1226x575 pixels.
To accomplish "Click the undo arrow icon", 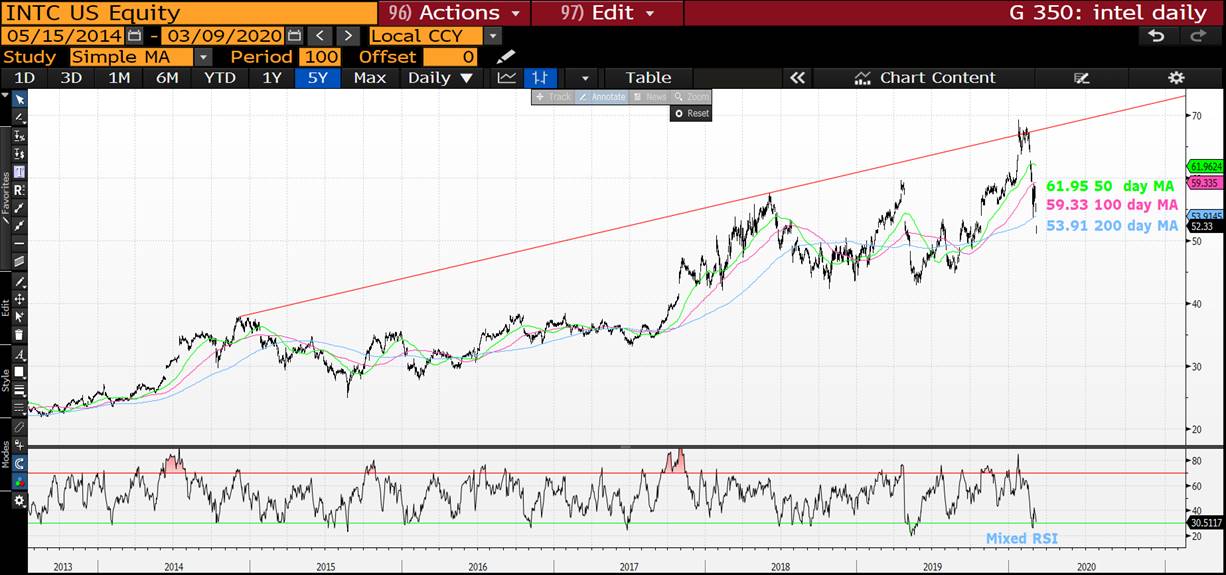I will pyautogui.click(x=1157, y=36).
